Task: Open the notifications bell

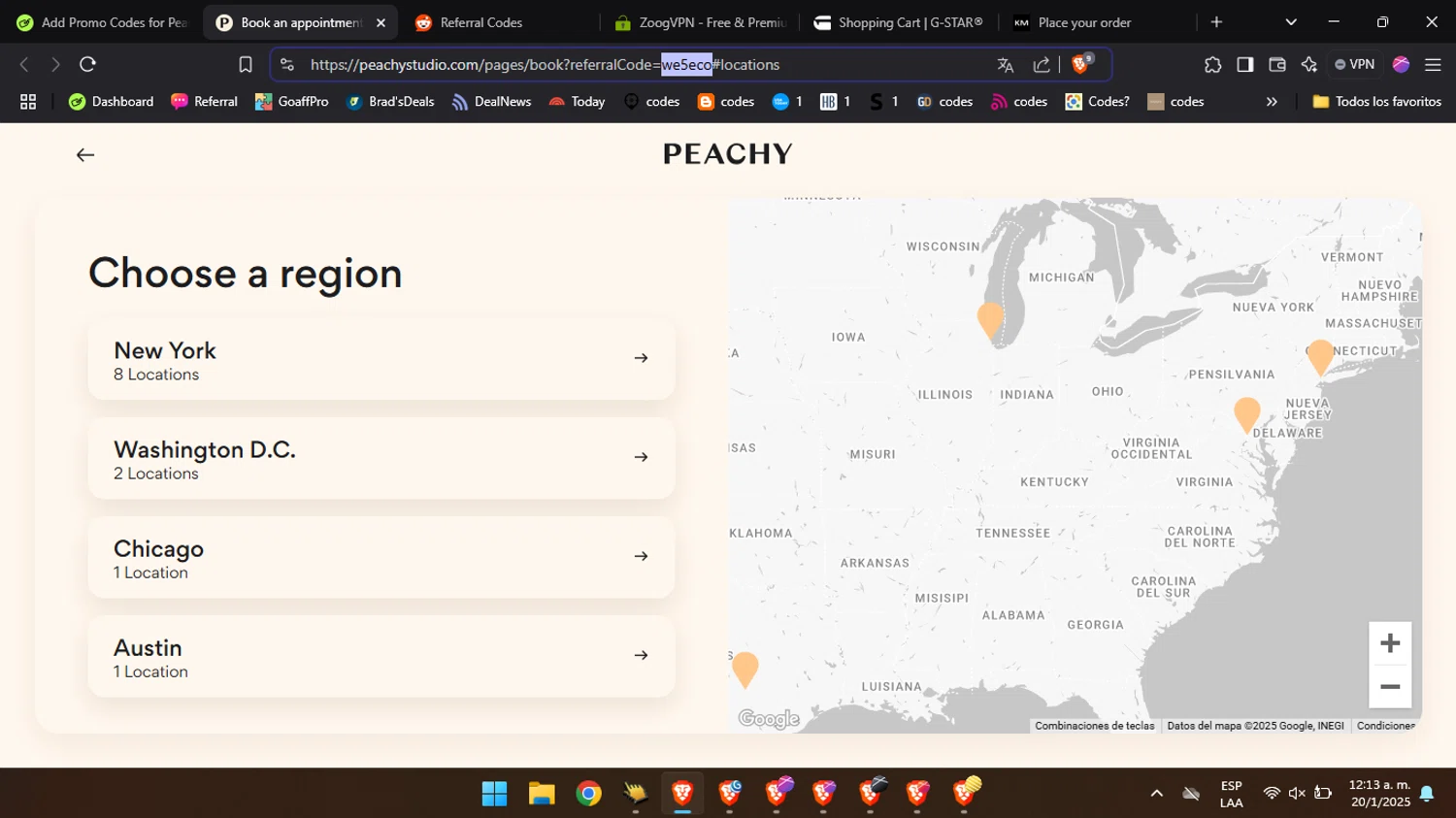Action: (x=1427, y=794)
